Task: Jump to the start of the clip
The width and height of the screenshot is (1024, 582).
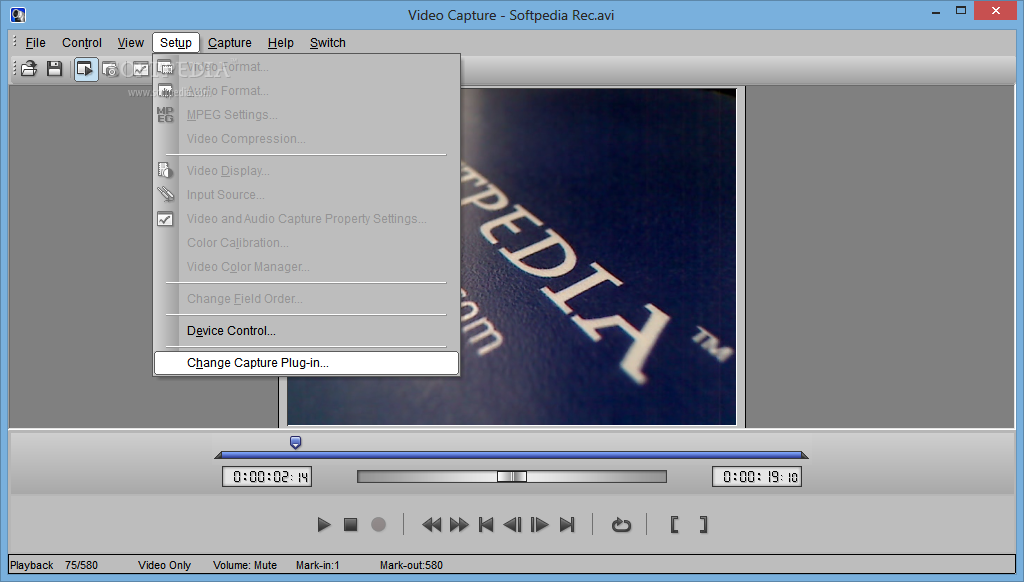Action: (486, 525)
